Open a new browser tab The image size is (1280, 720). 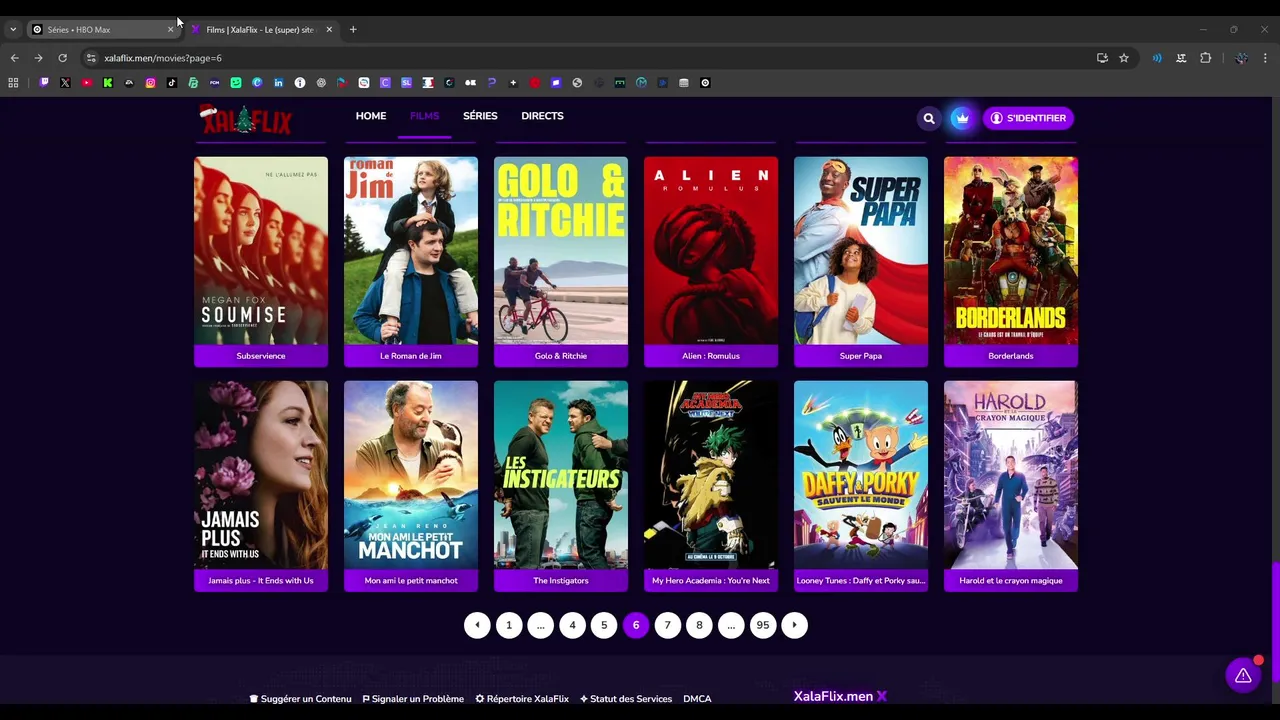pos(353,29)
